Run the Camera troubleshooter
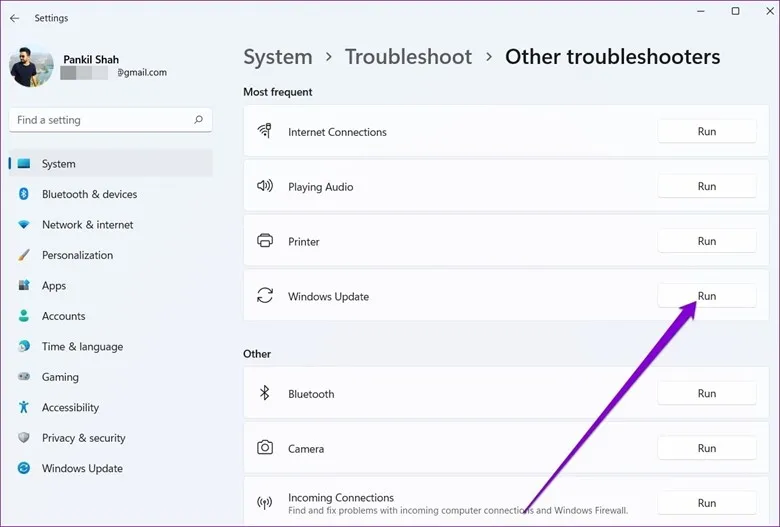Image resolution: width=780 pixels, height=527 pixels. (706, 448)
